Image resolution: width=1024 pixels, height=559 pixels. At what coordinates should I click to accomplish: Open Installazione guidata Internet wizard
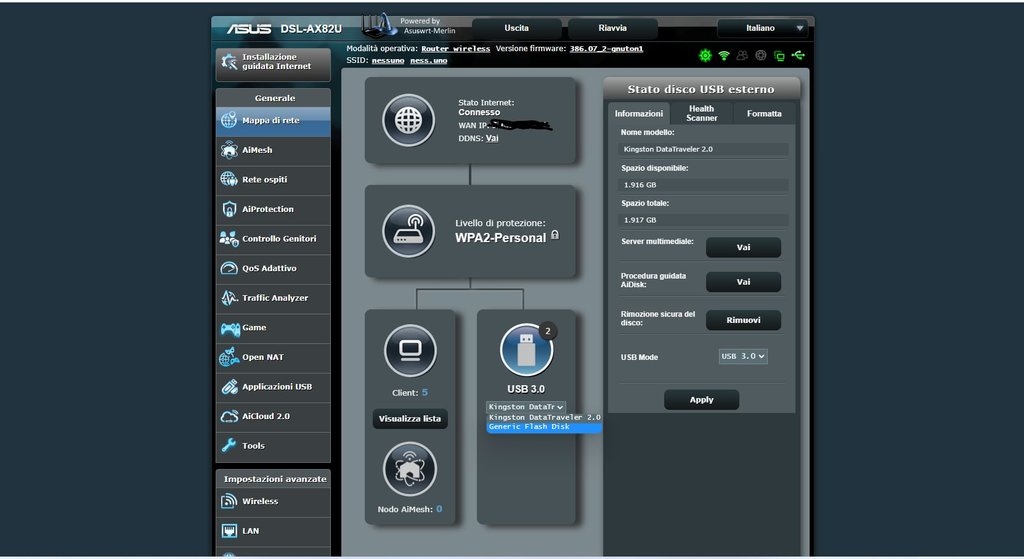tap(273, 63)
